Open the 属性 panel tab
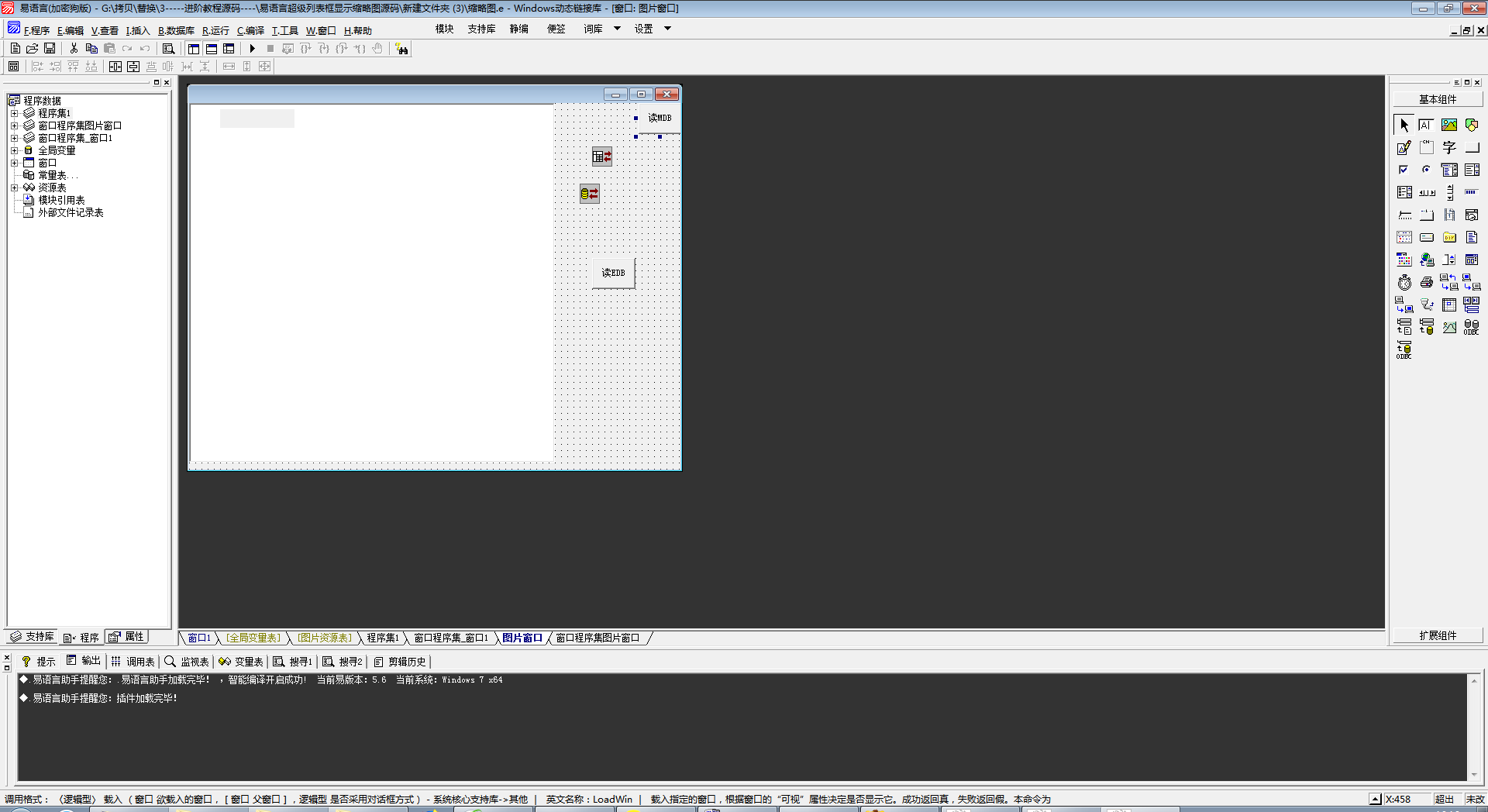This screenshot has width=1488, height=812. (x=126, y=637)
